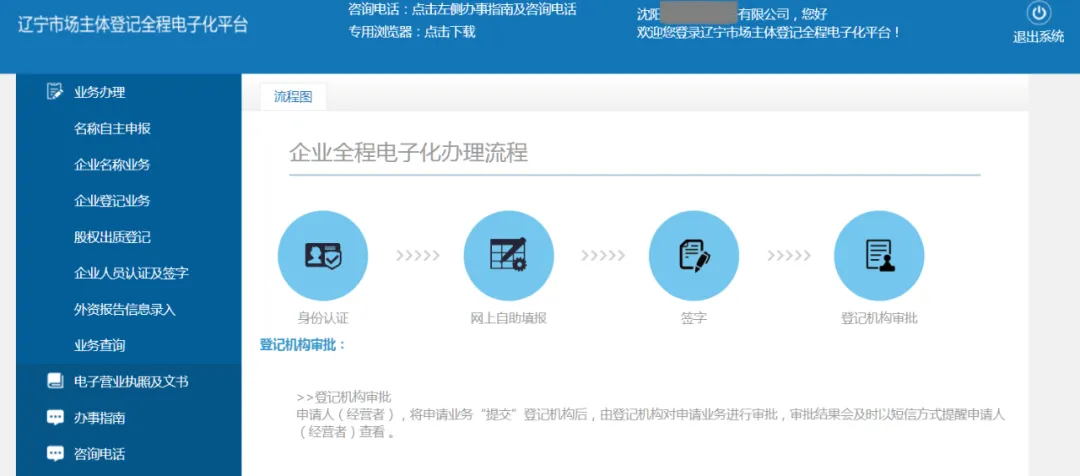The image size is (1080, 476).
Task: Click the 网上自助填报 step label
Action: 508,319
